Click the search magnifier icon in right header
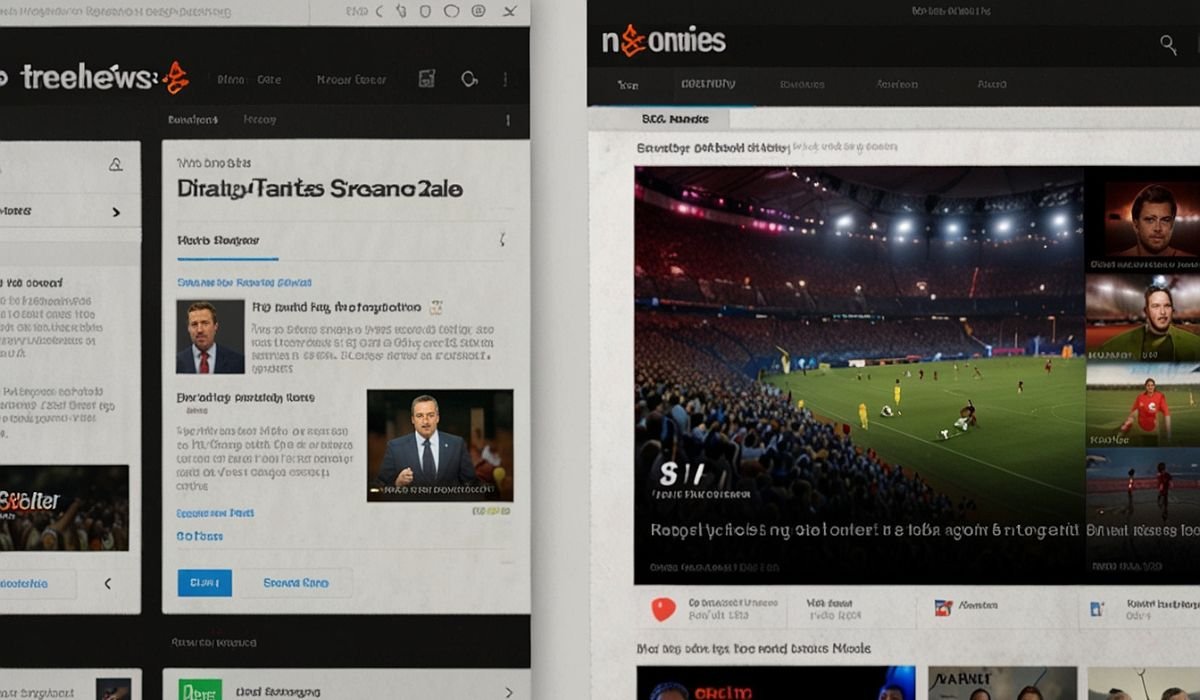This screenshot has height=700, width=1200. pos(1167,43)
